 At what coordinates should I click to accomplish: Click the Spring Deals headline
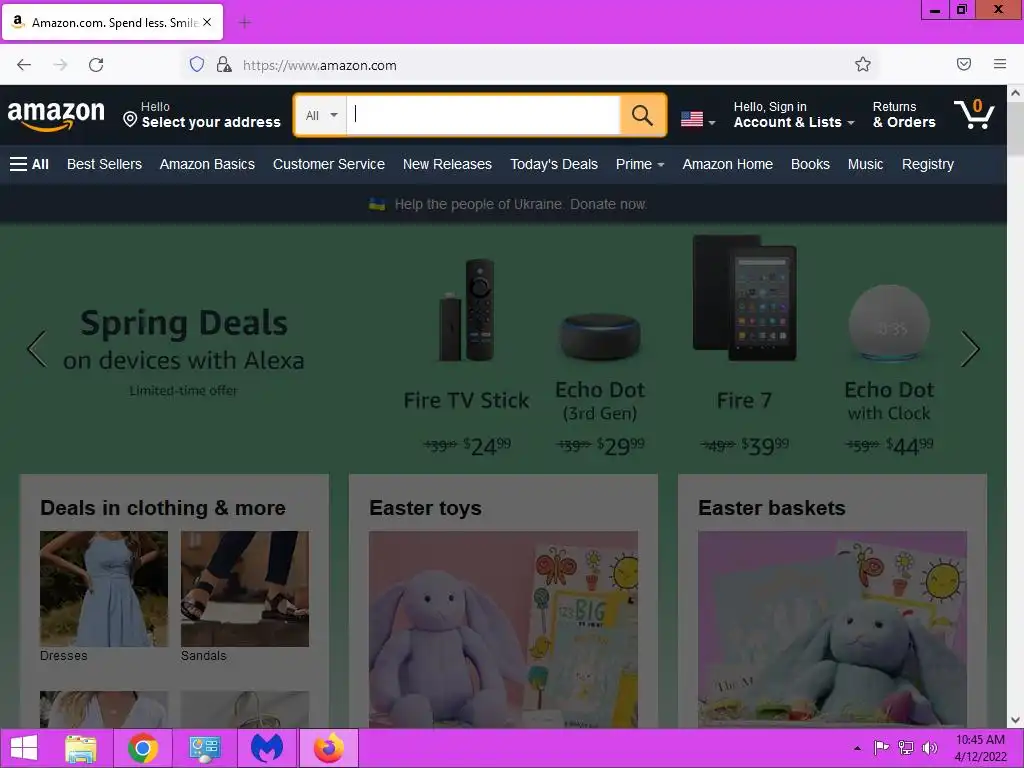184,323
